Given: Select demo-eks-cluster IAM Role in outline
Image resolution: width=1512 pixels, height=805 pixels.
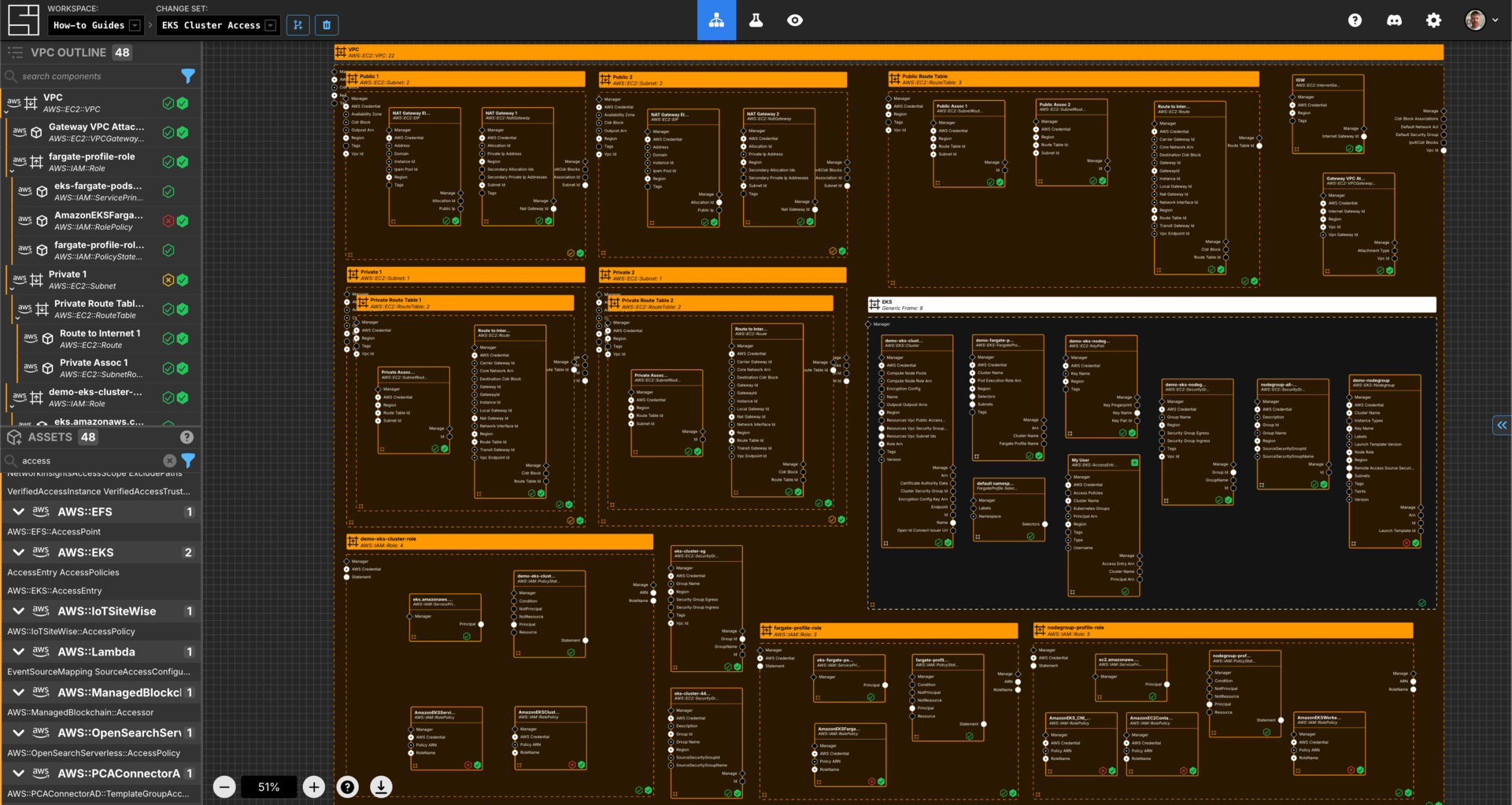Looking at the screenshot, I should point(101,397).
